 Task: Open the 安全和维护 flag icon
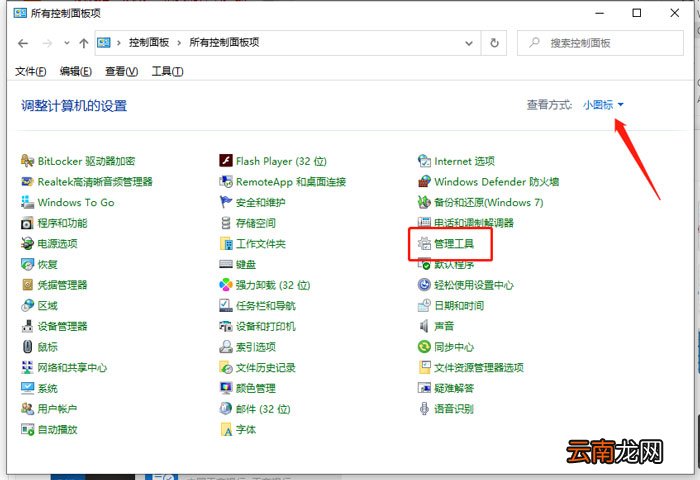tap(226, 202)
